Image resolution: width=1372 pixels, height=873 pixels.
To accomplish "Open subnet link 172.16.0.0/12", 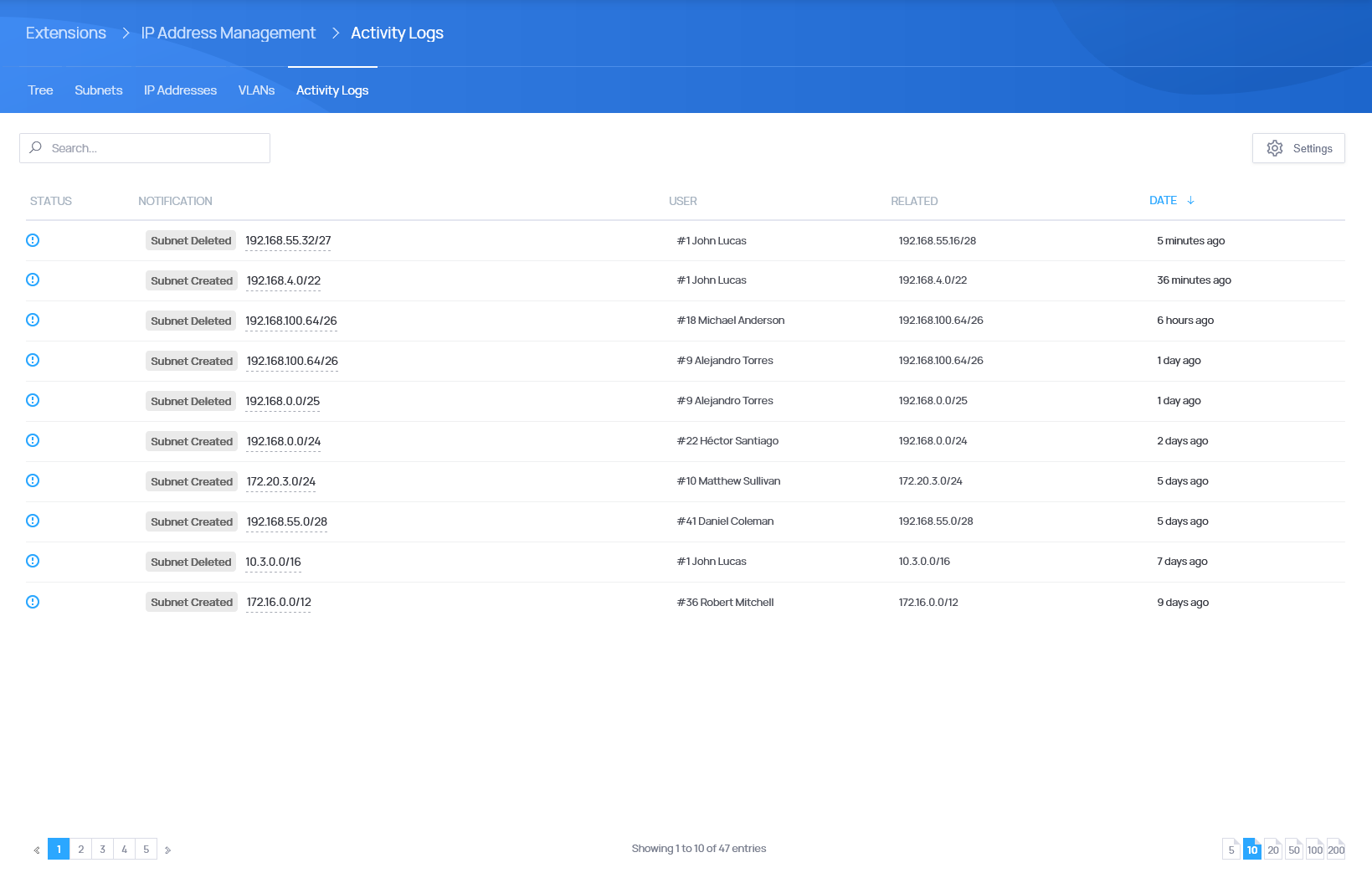I will tap(279, 603).
